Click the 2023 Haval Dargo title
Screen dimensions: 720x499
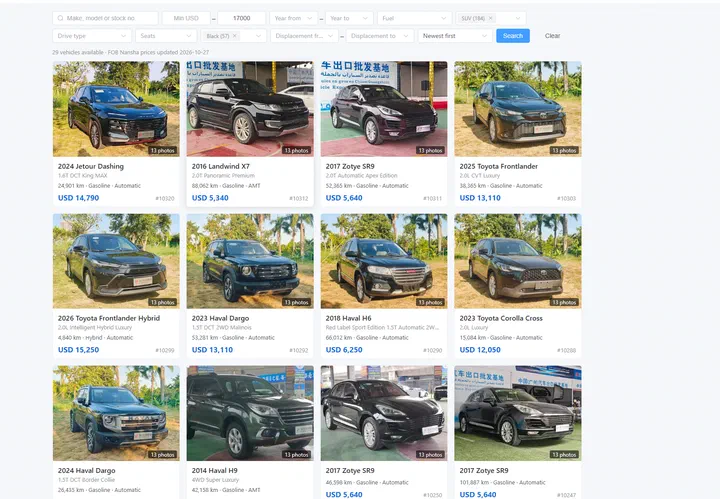point(220,318)
